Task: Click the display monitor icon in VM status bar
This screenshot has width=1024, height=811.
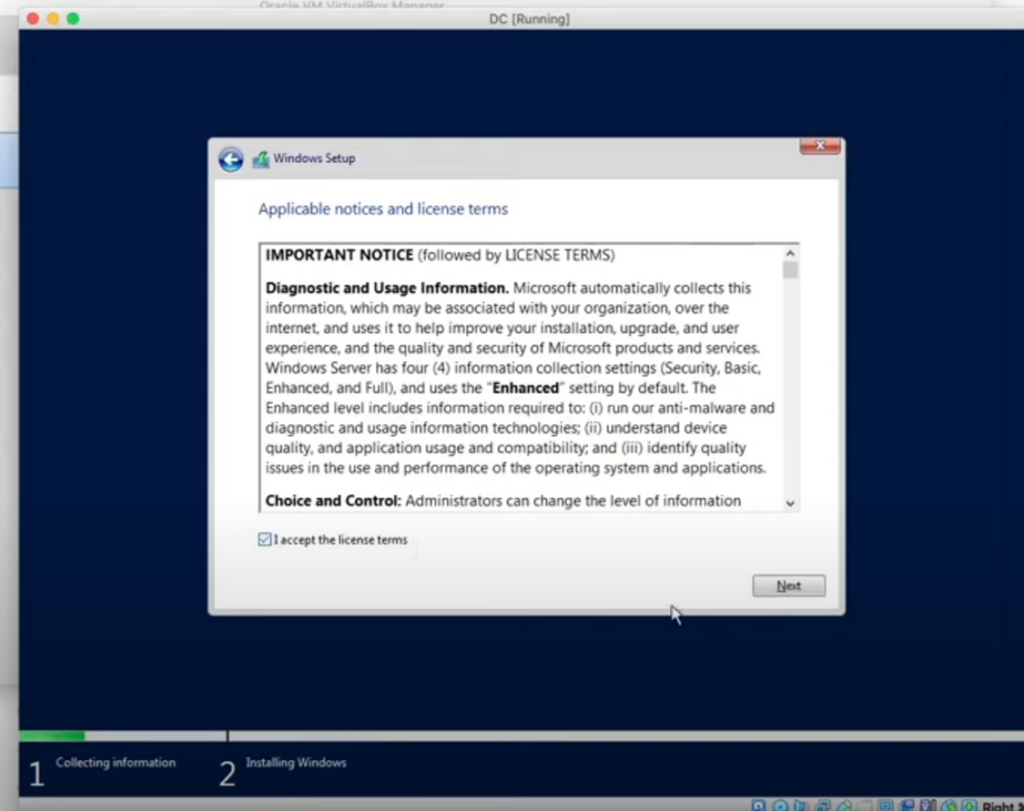Action: coord(885,806)
